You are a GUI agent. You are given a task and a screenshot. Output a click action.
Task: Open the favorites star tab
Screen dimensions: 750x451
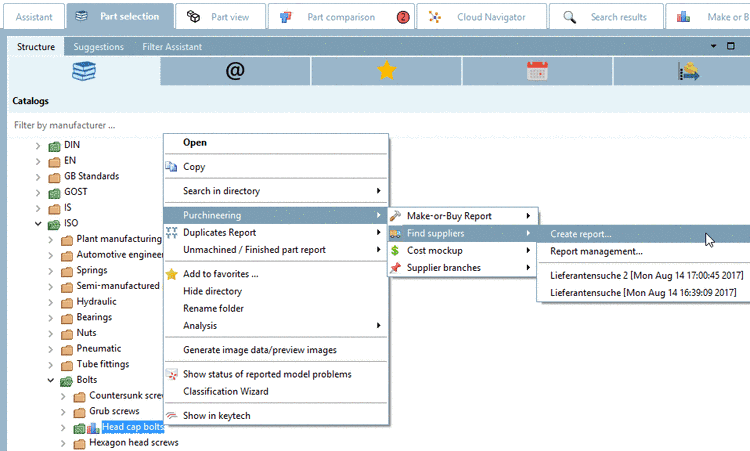pyautogui.click(x=386, y=71)
